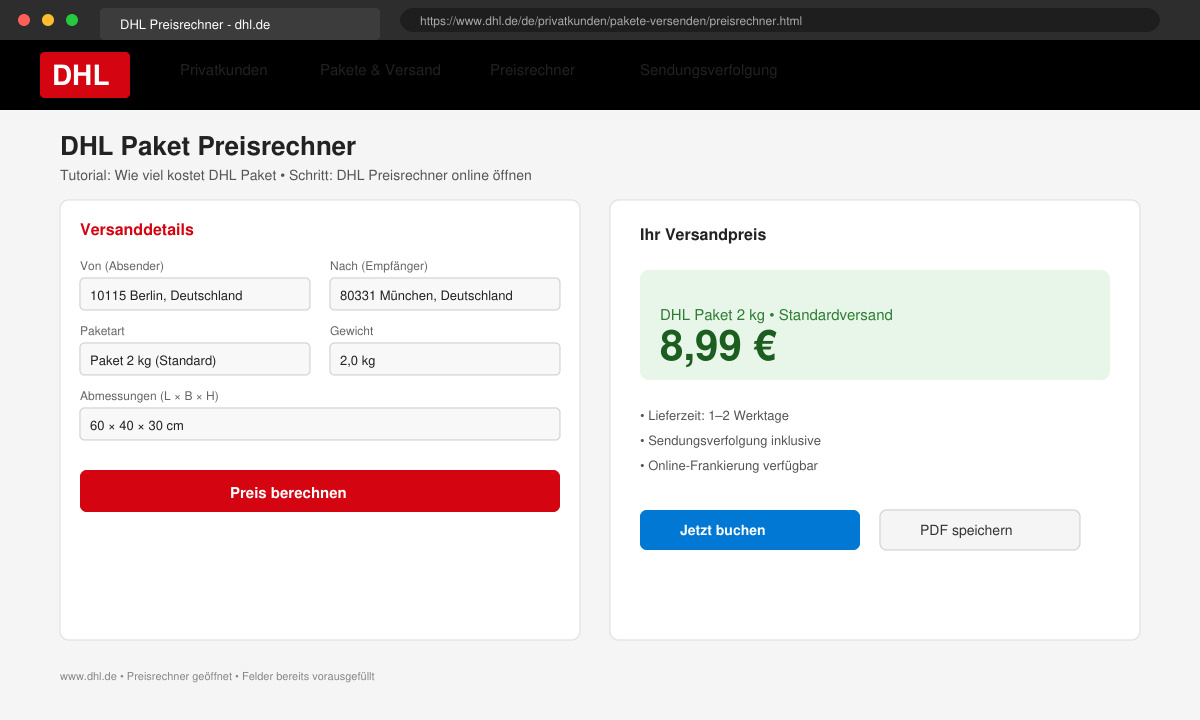
Task: Click the Online-Frankierung verfügbar line
Action: pos(729,465)
